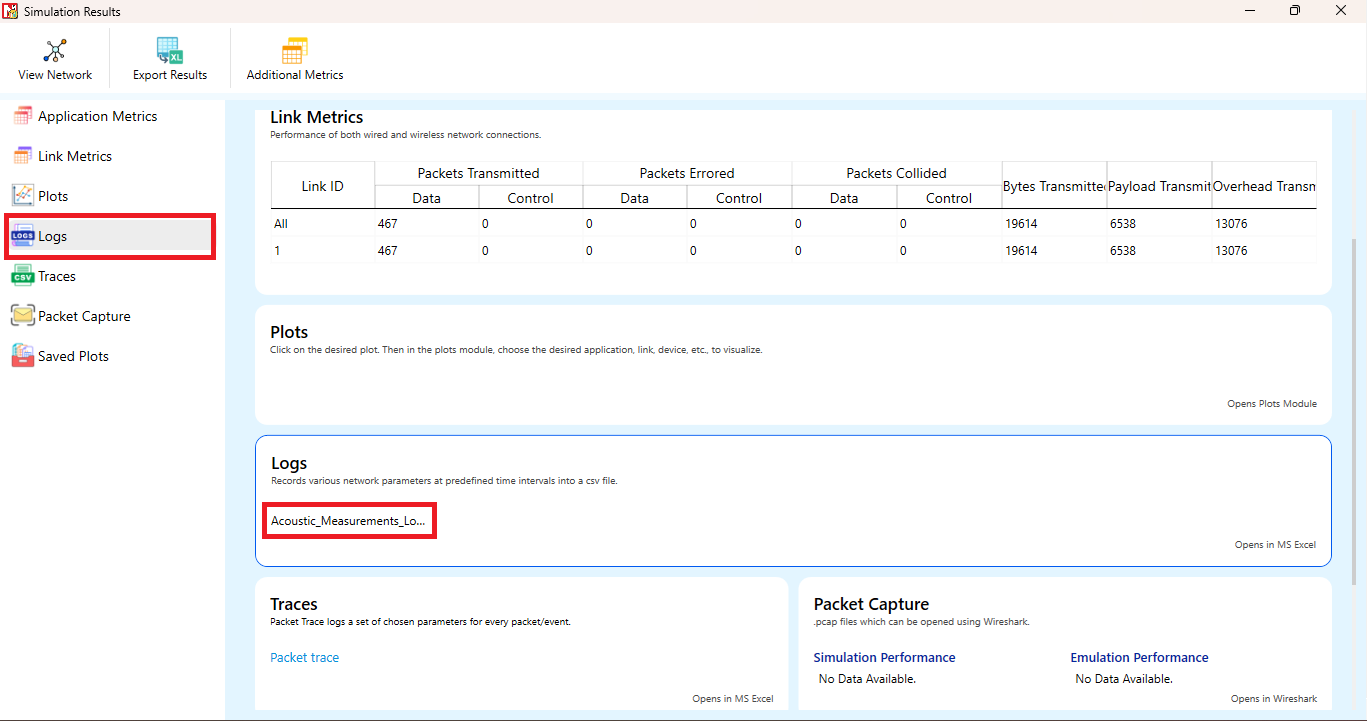
Task: Select the Link Metrics sidebar icon
Action: [23, 156]
